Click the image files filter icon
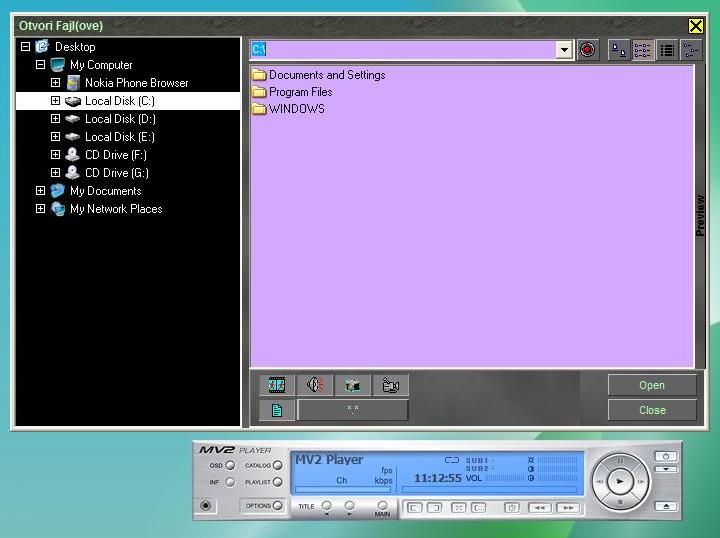720x538 pixels. coord(353,385)
